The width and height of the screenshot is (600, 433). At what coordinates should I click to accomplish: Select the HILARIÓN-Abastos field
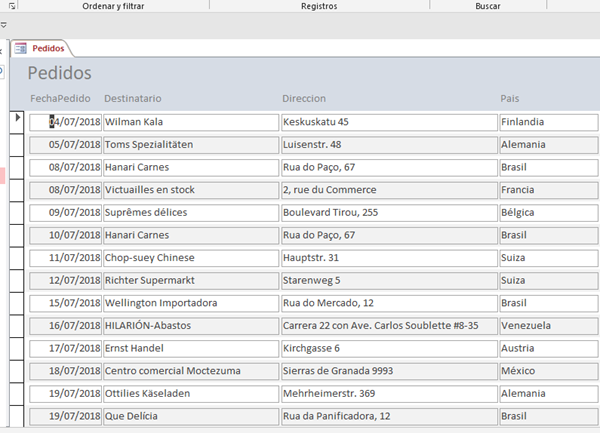point(191,326)
